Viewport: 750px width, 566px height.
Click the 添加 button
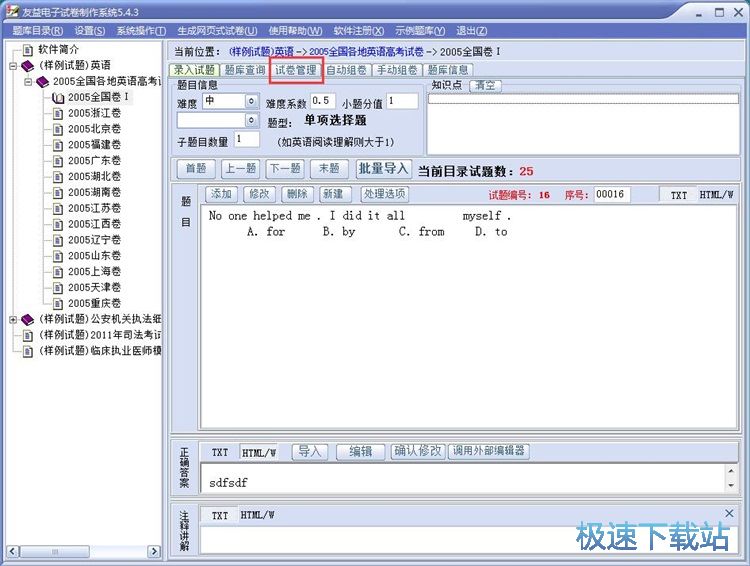[221, 194]
